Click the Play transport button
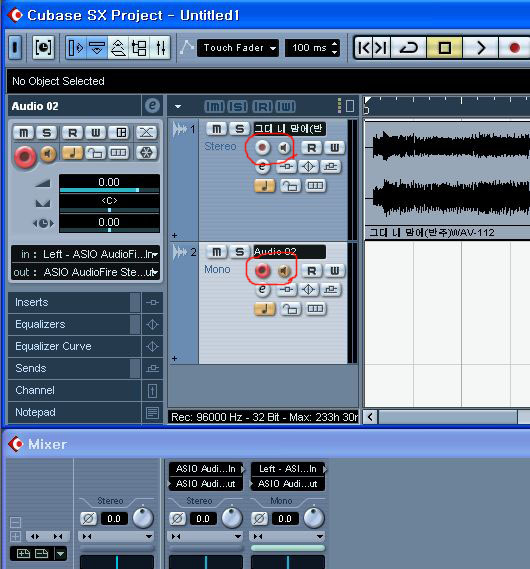Screen dimensions: 530x569 point(480,48)
